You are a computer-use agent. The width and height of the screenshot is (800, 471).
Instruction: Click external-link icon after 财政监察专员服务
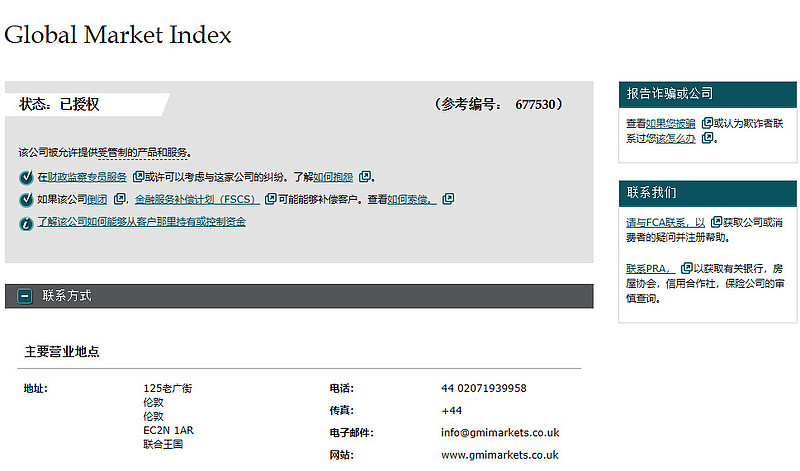pos(138,177)
